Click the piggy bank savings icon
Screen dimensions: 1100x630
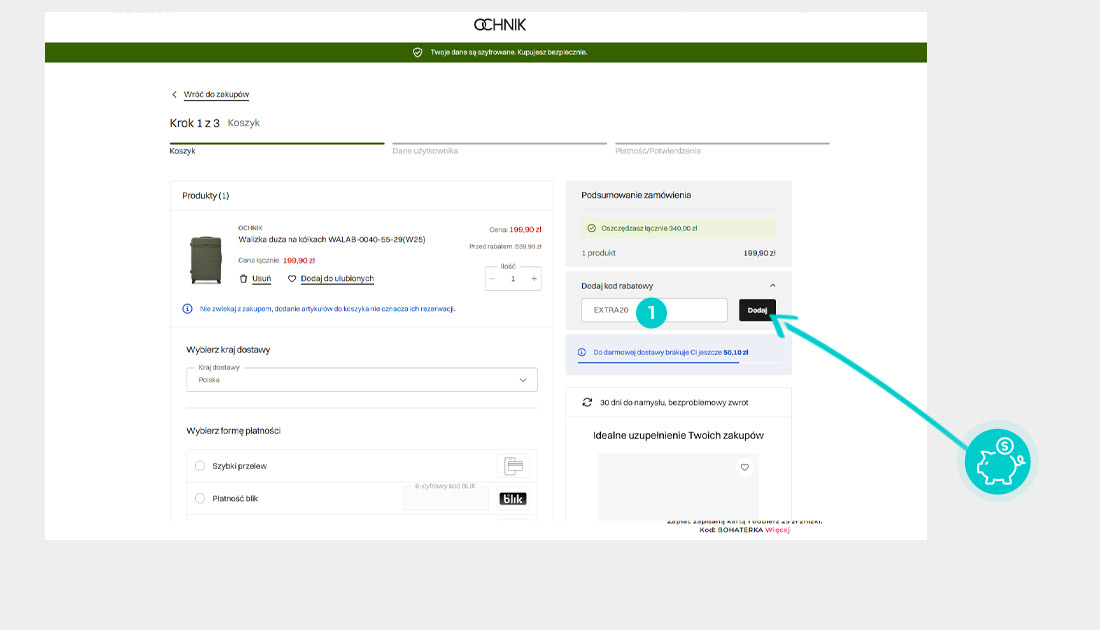click(x=998, y=462)
